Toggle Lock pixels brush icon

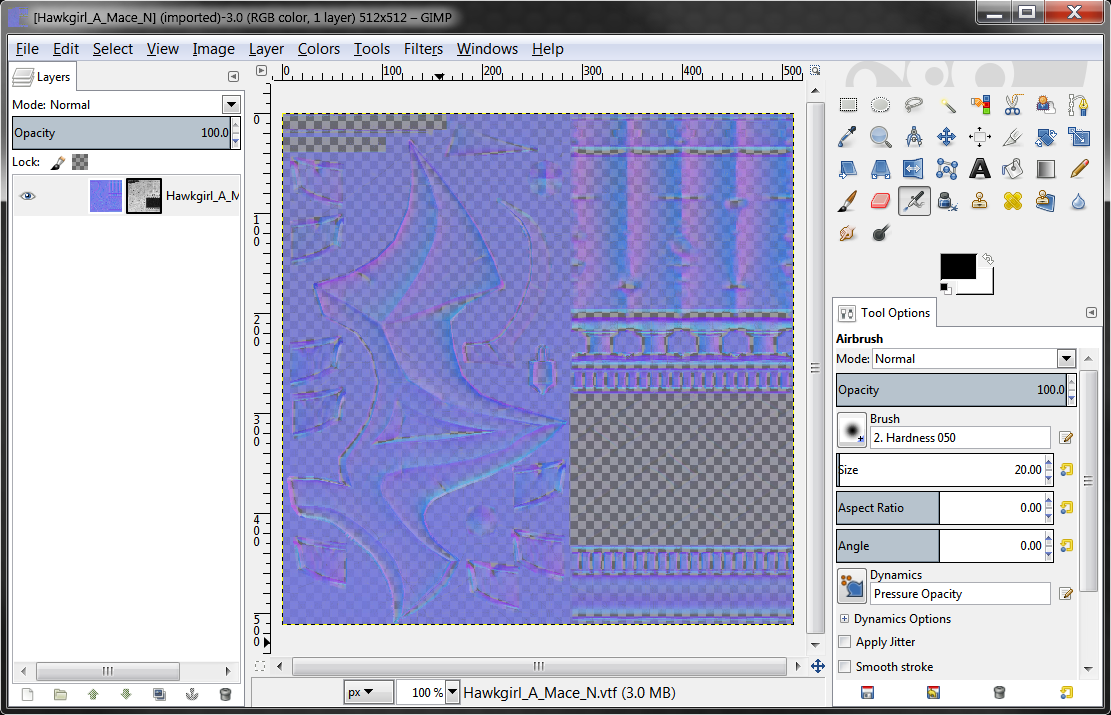58,162
